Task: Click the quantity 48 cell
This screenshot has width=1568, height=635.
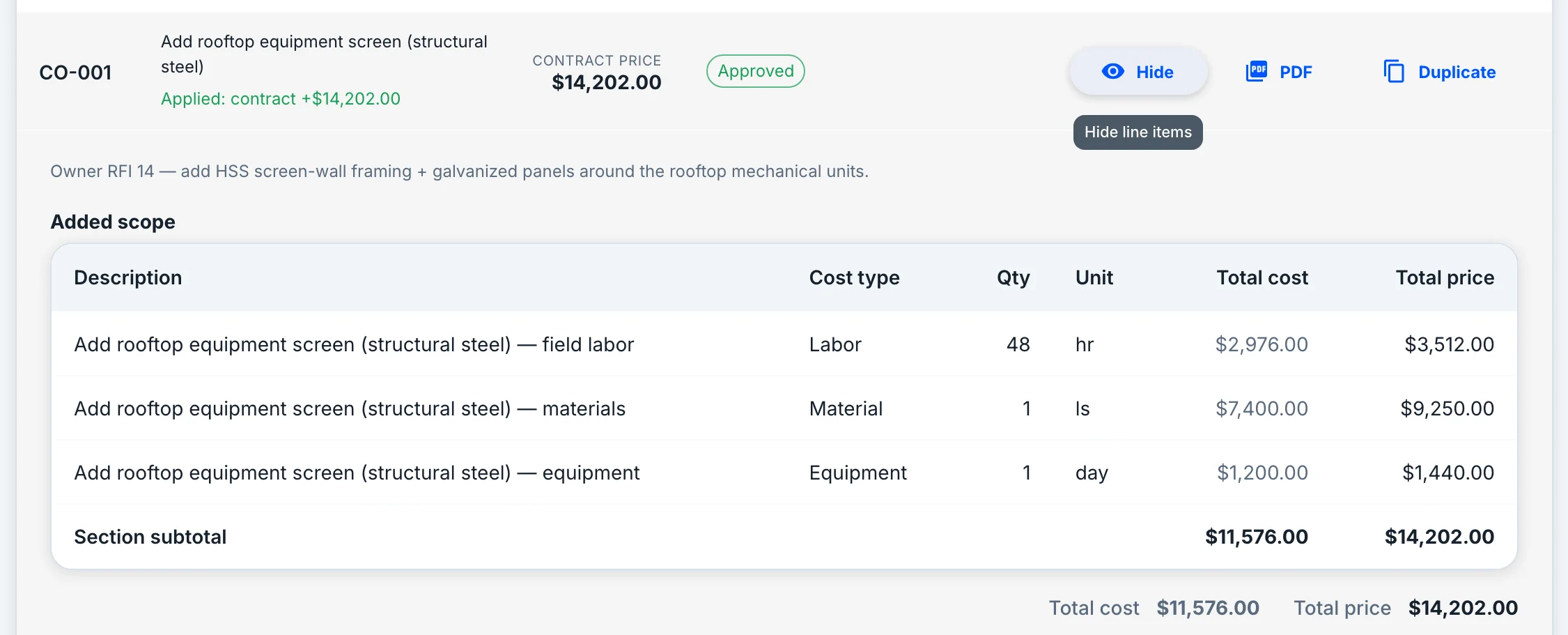Action: point(1018,344)
